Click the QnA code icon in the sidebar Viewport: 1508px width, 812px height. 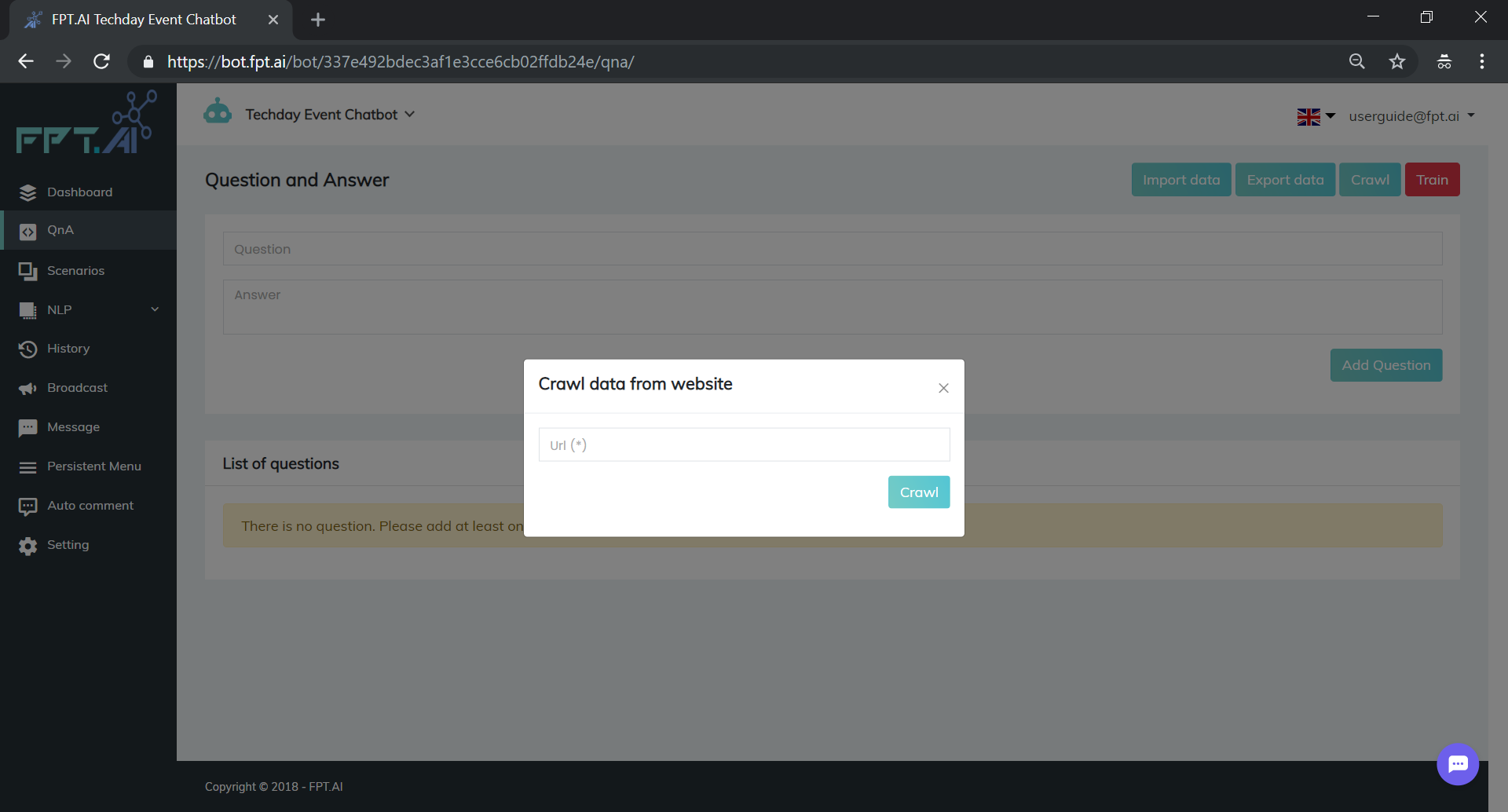tap(28, 231)
